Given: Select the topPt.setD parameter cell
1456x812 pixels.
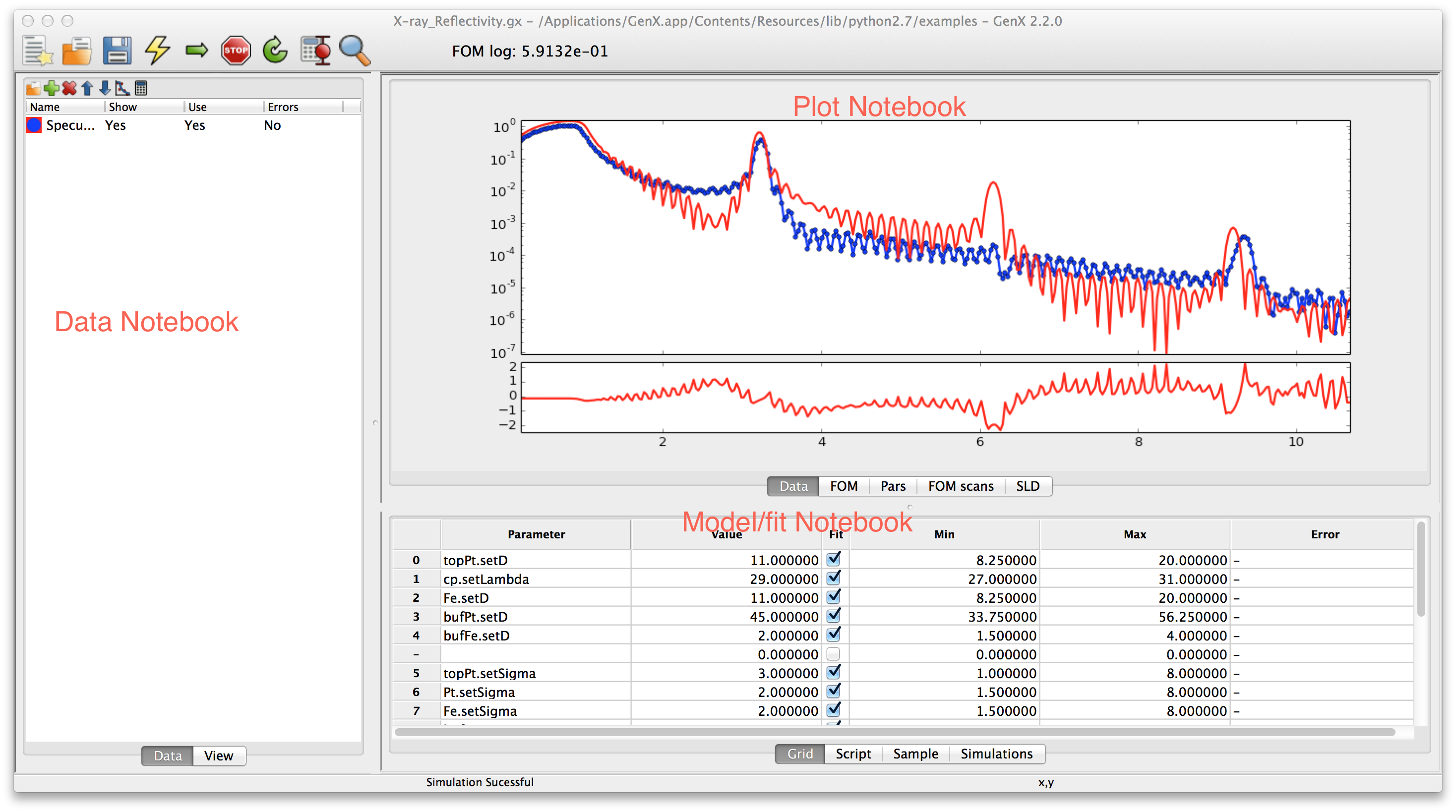Looking at the screenshot, I should click(536, 560).
